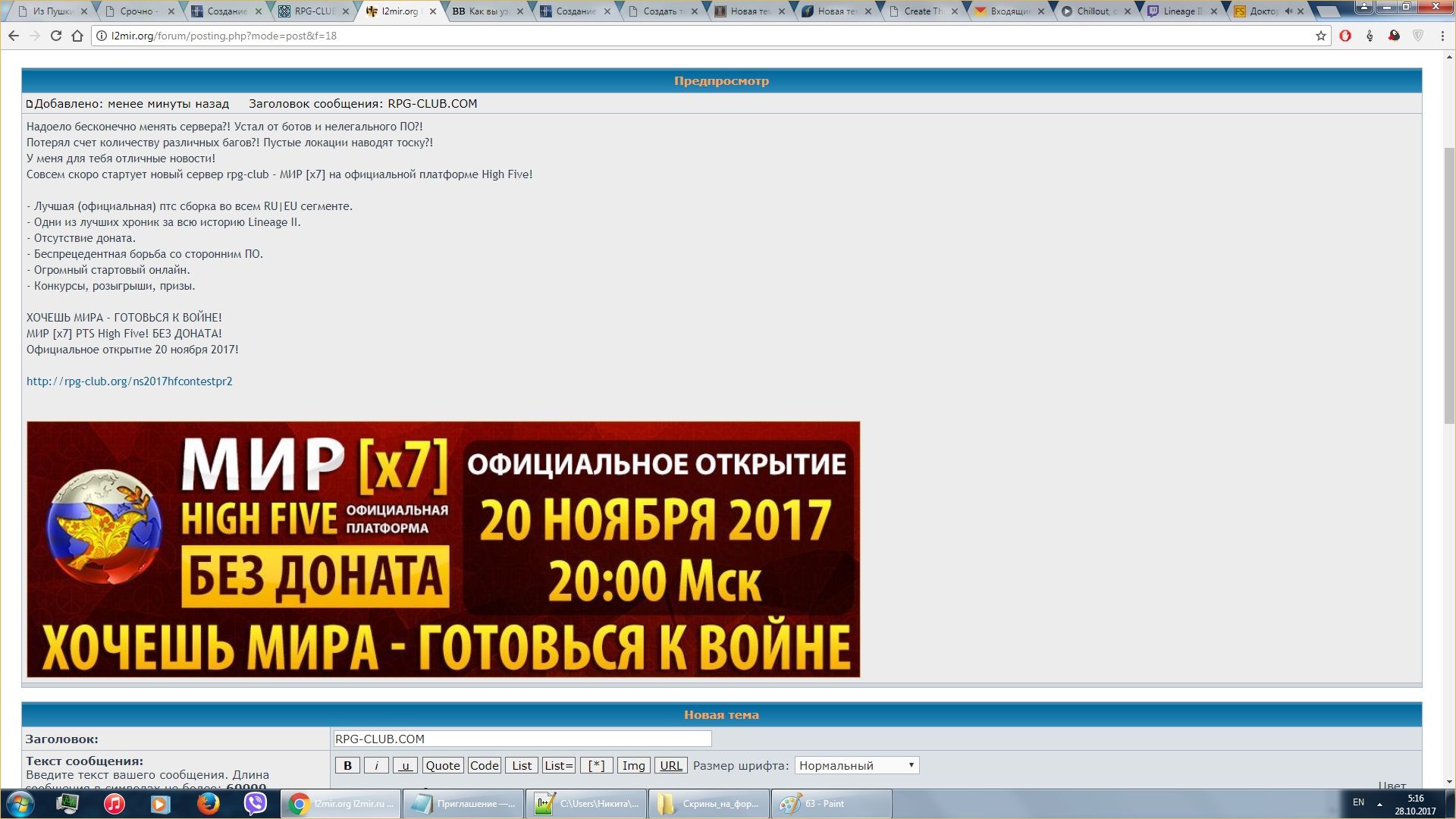Image resolution: width=1456 pixels, height=819 pixels.
Task: Open the rpg-club.org ns2017hfcontestpr2 link
Action: point(130,381)
